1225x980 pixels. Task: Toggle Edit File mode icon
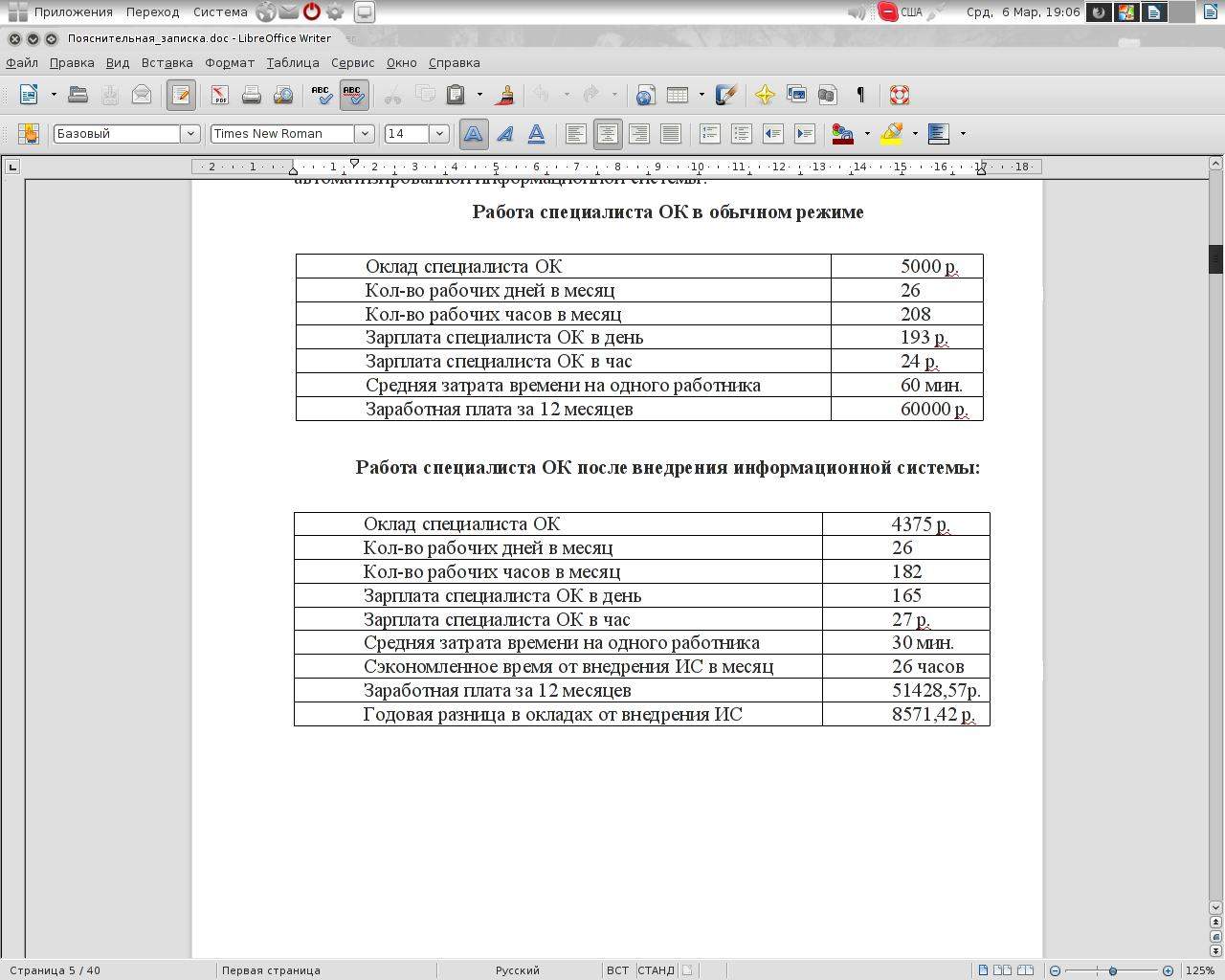pyautogui.click(x=181, y=95)
